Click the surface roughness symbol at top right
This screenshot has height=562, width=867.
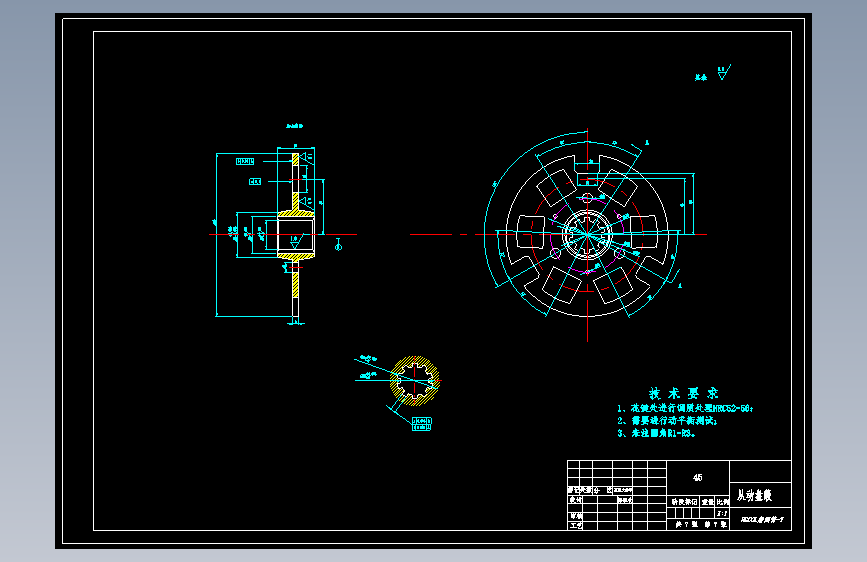click(724, 72)
